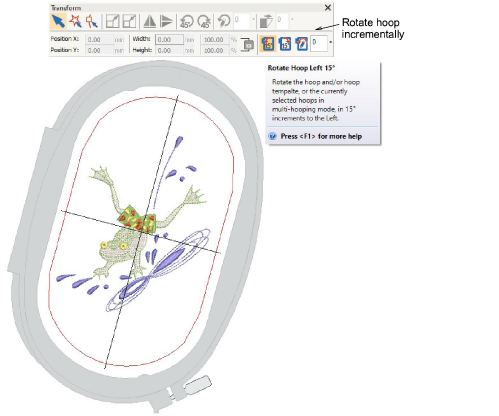Mirror the selection horizontally
Viewport: 499px width, 416px height.
[149, 21]
